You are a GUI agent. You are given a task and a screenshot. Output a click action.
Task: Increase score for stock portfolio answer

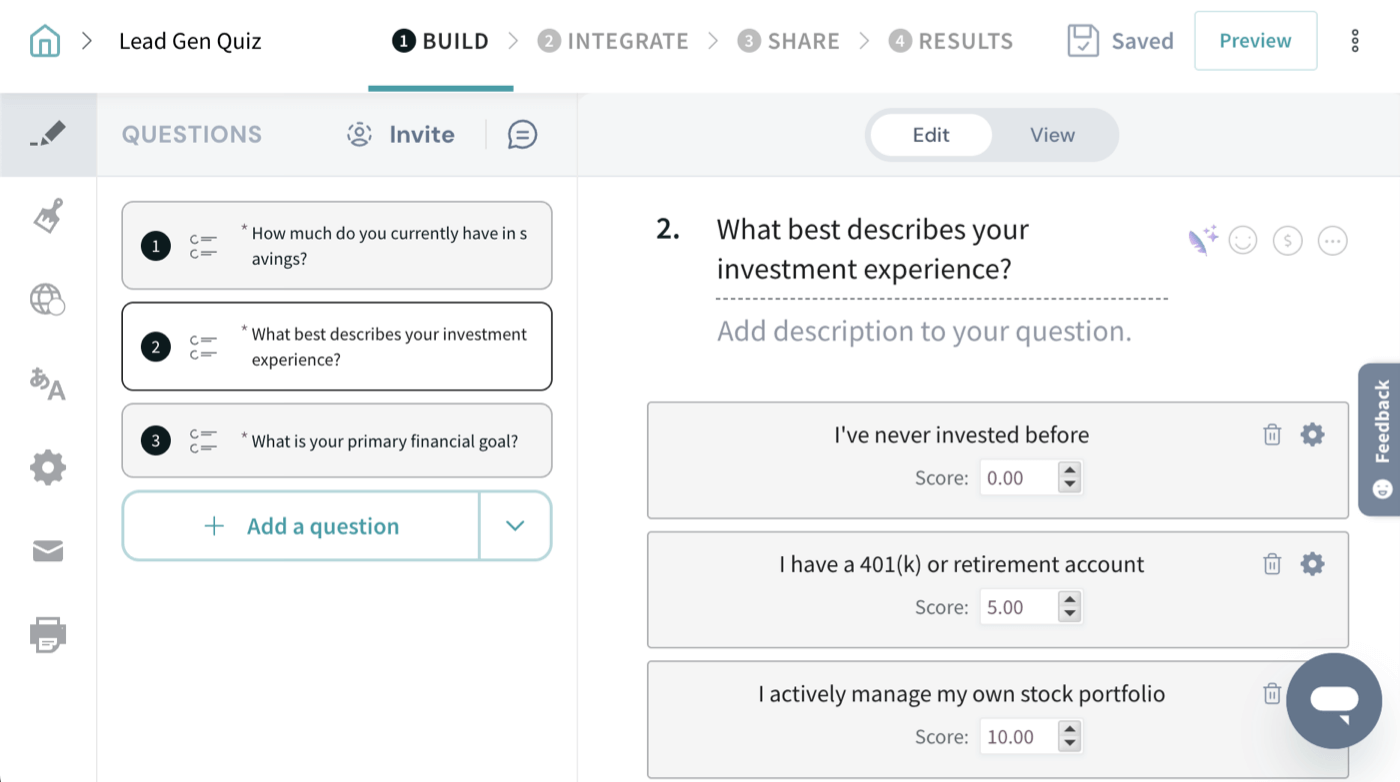click(1070, 730)
